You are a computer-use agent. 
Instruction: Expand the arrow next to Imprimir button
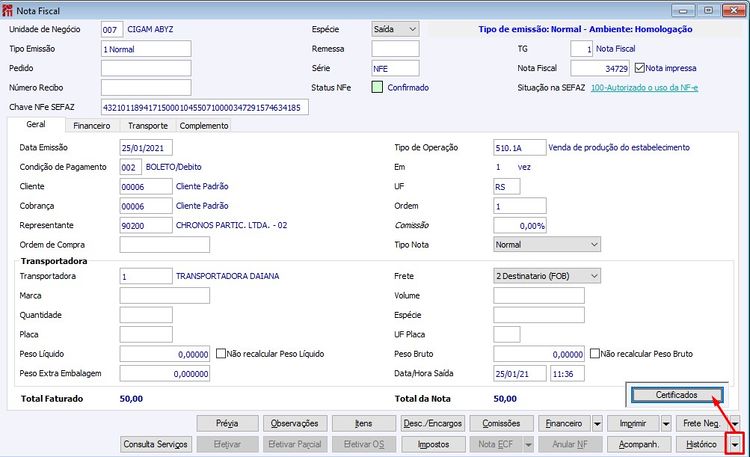(x=666, y=424)
